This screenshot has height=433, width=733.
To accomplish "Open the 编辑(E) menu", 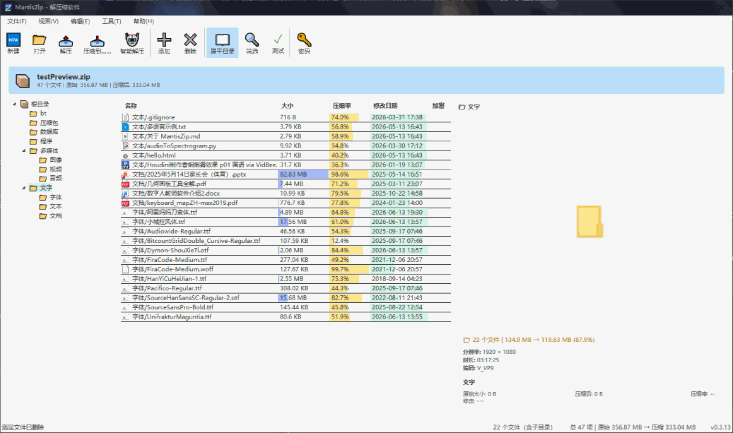I will pyautogui.click(x=80, y=21).
